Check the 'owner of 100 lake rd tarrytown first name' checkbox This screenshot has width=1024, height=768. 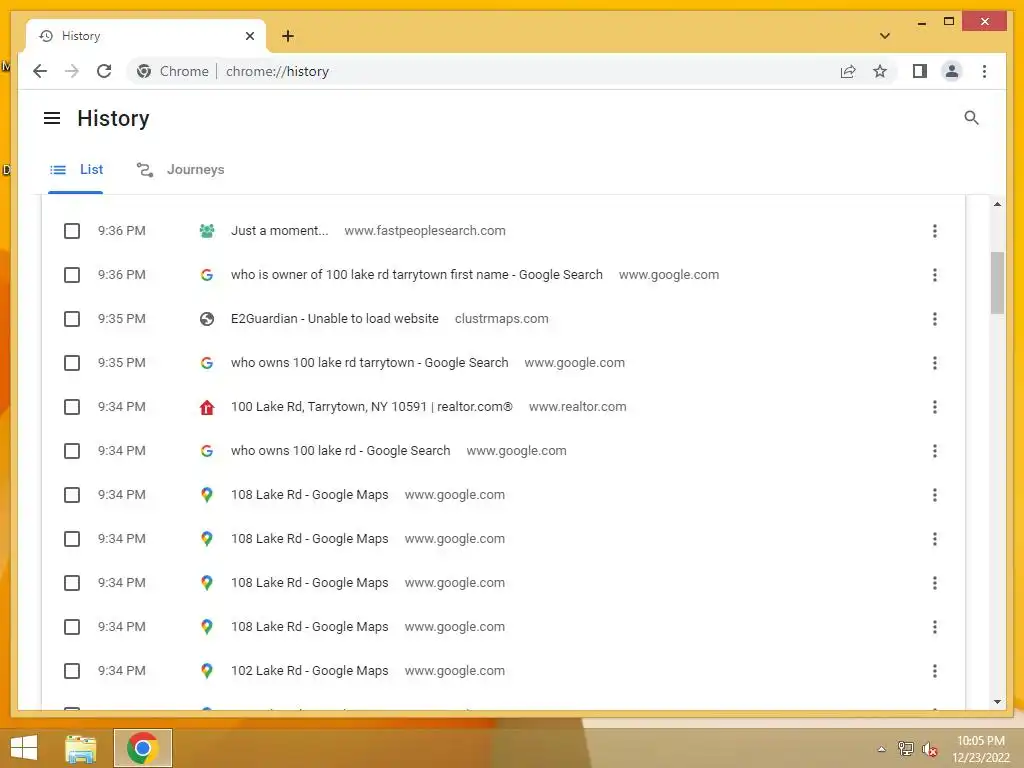(x=72, y=275)
